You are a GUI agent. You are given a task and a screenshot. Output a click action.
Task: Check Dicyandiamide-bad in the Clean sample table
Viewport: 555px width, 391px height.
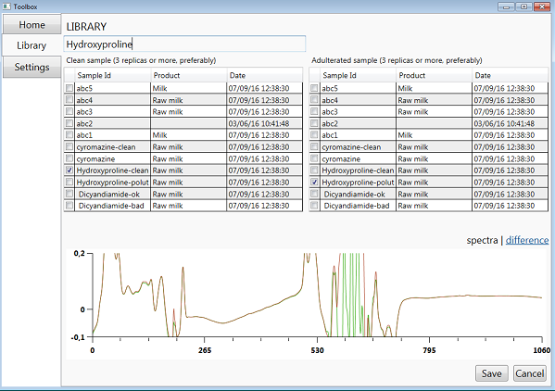pyautogui.click(x=69, y=205)
